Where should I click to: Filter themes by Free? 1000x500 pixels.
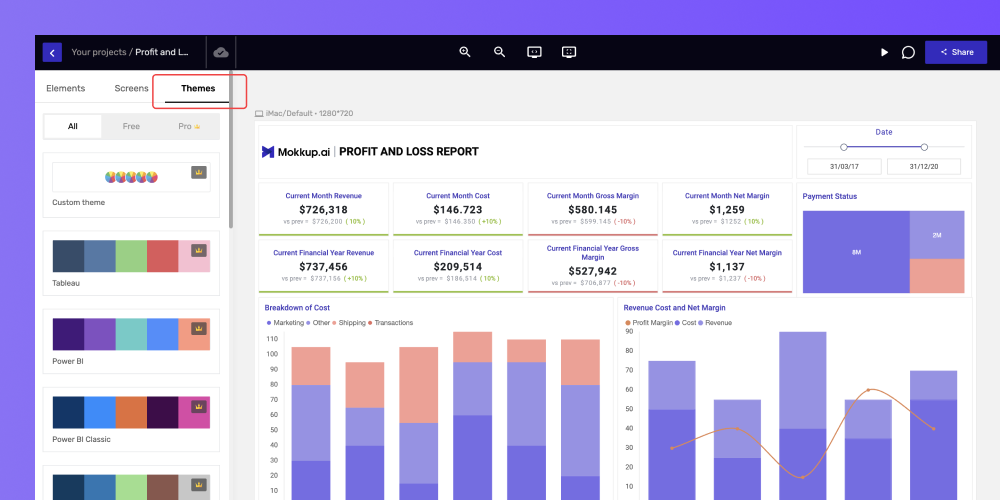[131, 126]
